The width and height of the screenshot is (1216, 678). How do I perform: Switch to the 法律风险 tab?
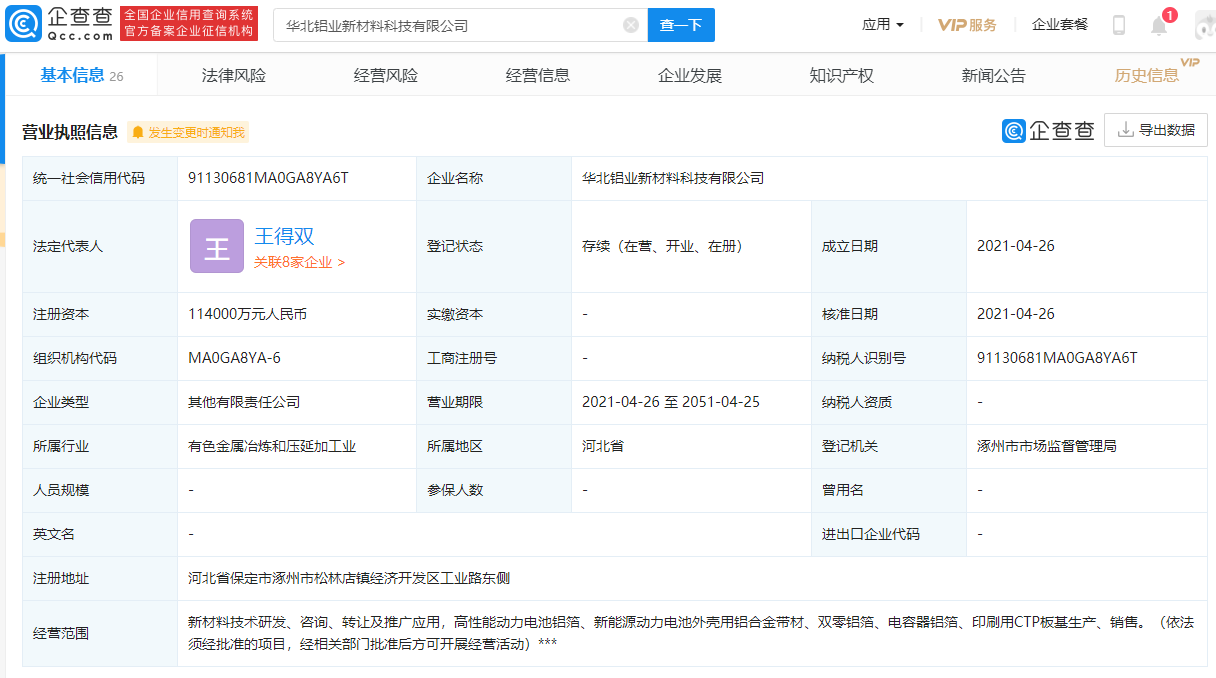point(232,74)
